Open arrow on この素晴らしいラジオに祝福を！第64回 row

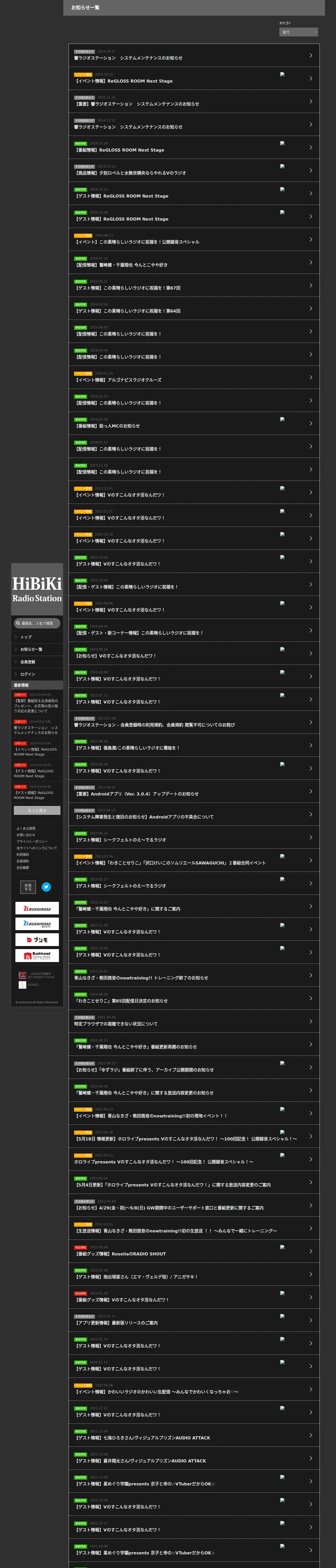tap(310, 308)
